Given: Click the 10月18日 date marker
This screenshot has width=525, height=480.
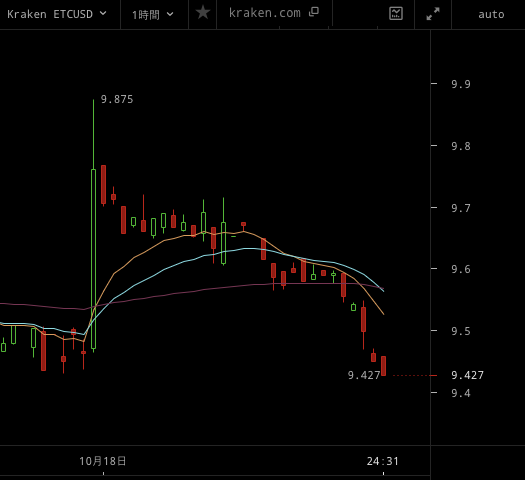Looking at the screenshot, I should (x=103, y=461).
